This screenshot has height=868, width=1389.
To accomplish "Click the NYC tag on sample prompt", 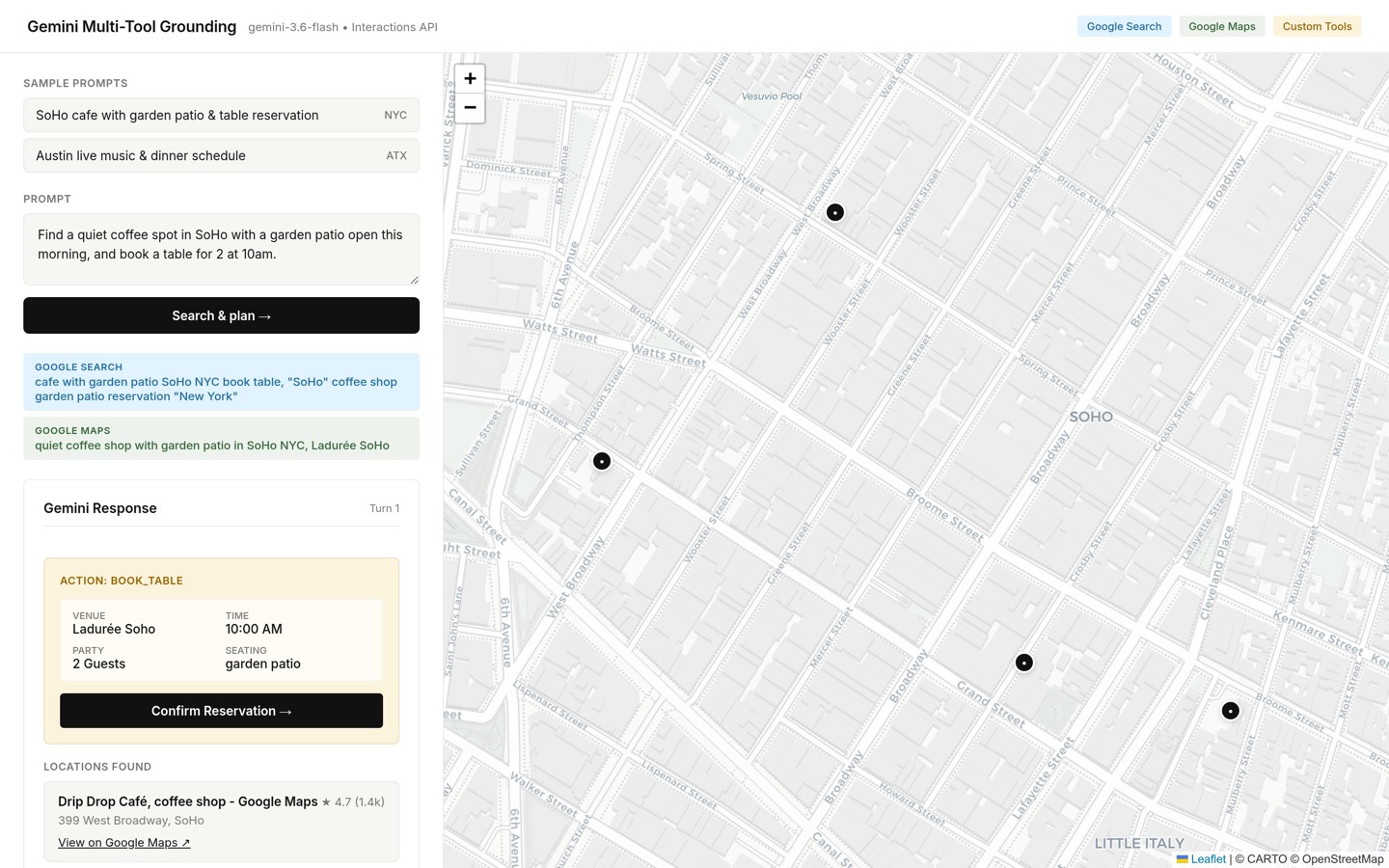I will (x=395, y=115).
